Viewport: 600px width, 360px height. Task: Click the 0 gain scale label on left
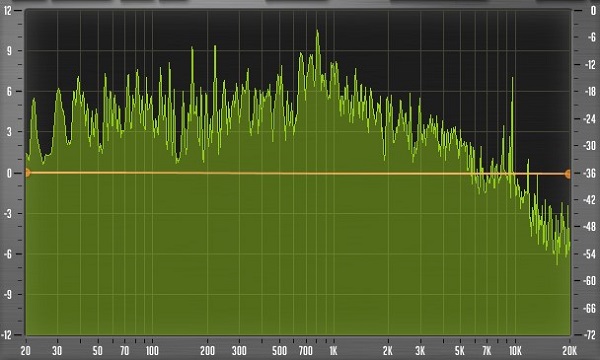[9, 173]
